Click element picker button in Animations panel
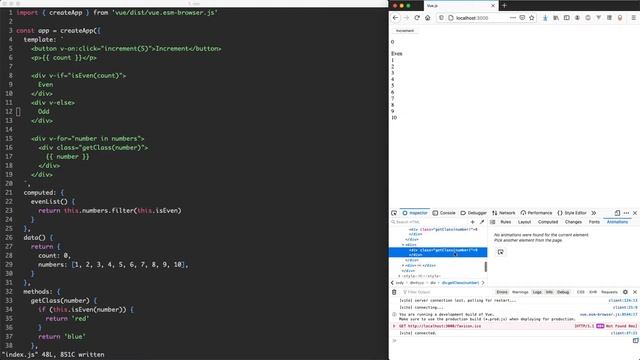640x360 pixels. 500,252
